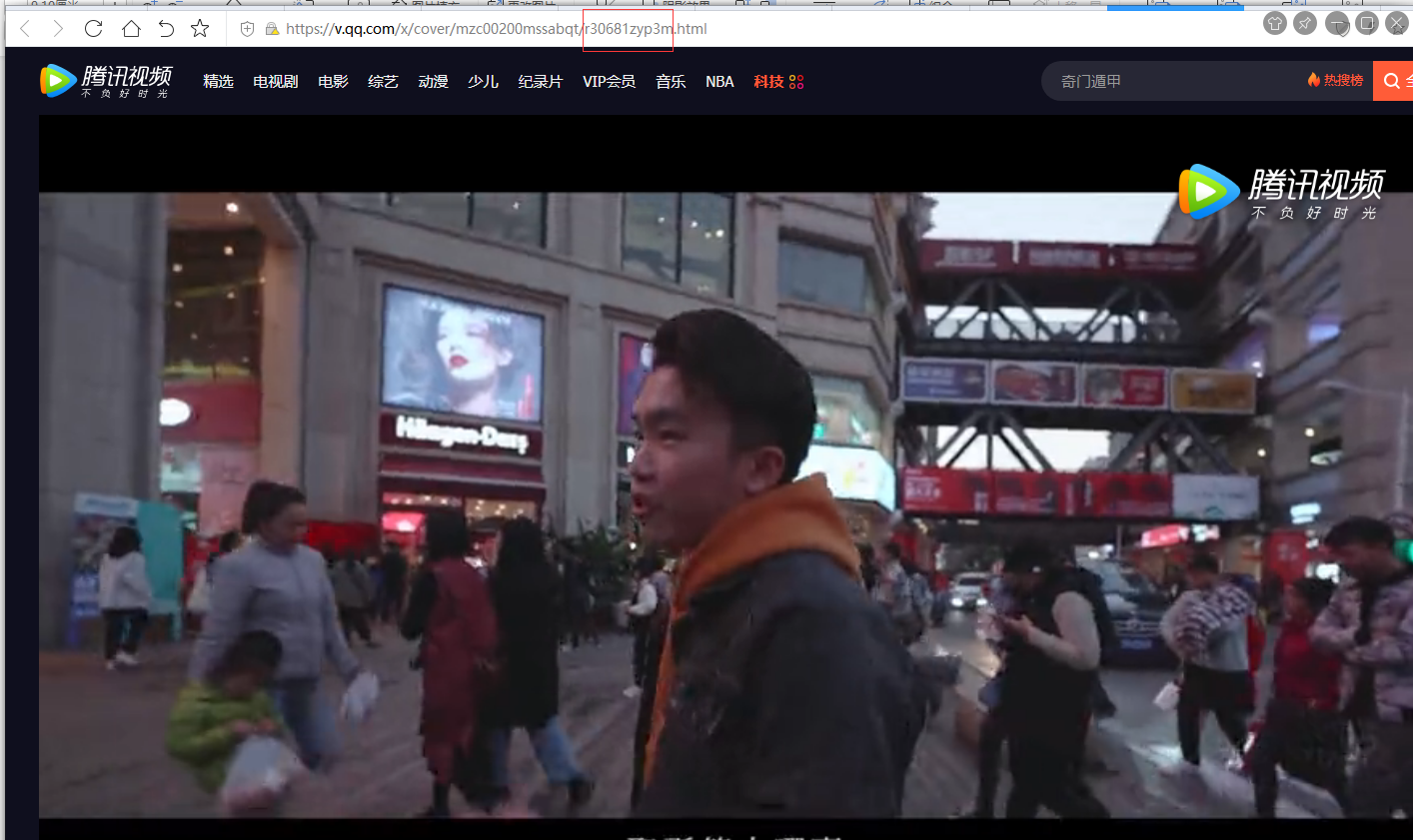Open browser home page icon

(x=131, y=28)
